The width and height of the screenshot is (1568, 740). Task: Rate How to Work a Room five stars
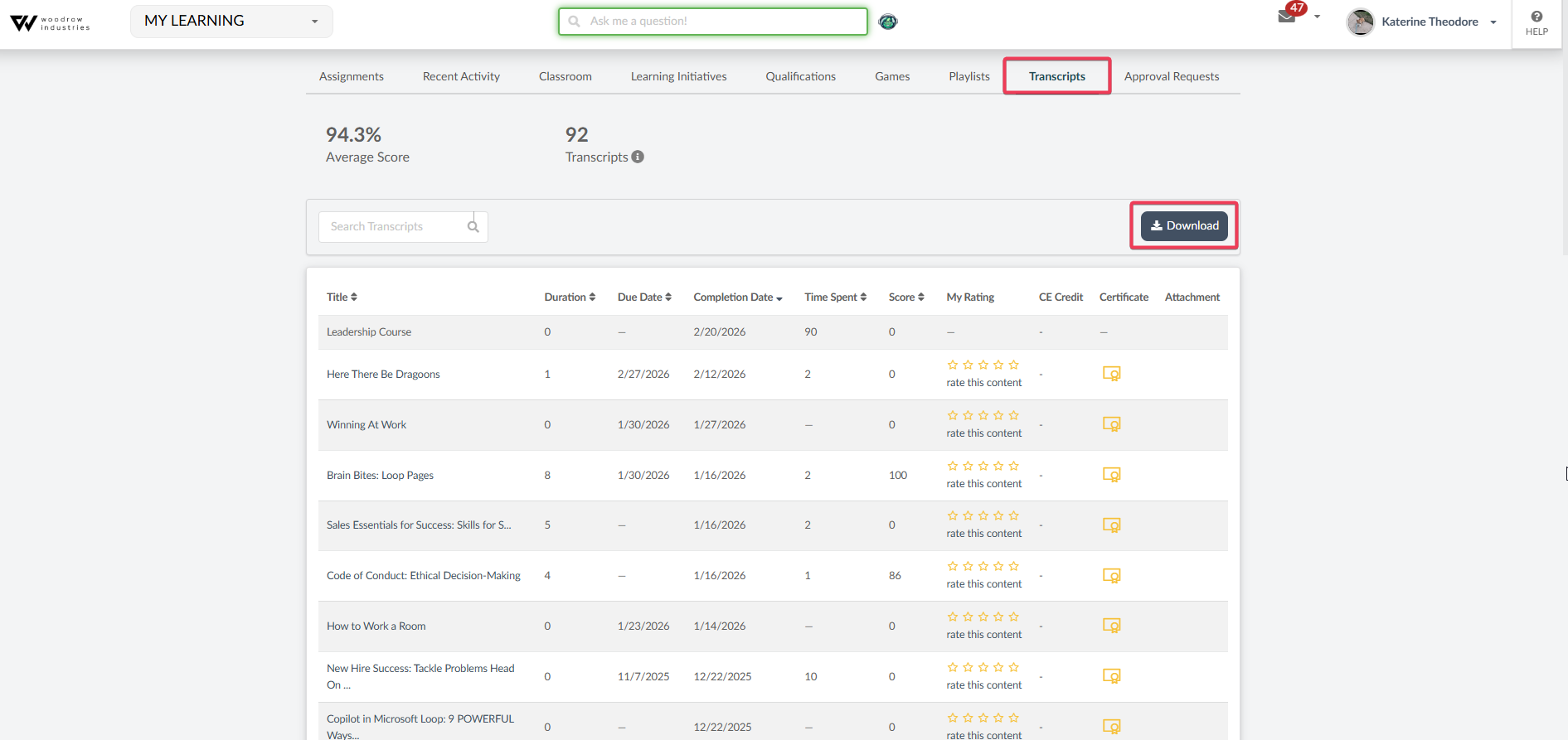click(1013, 617)
